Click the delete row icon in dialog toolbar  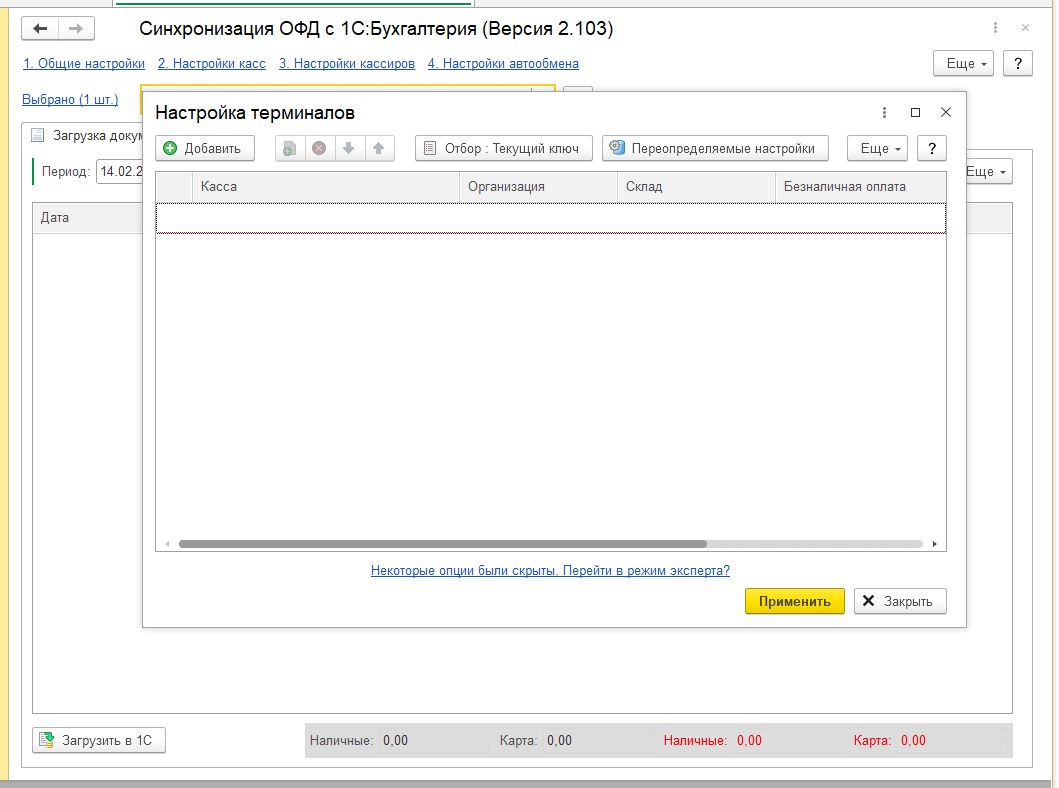click(319, 149)
